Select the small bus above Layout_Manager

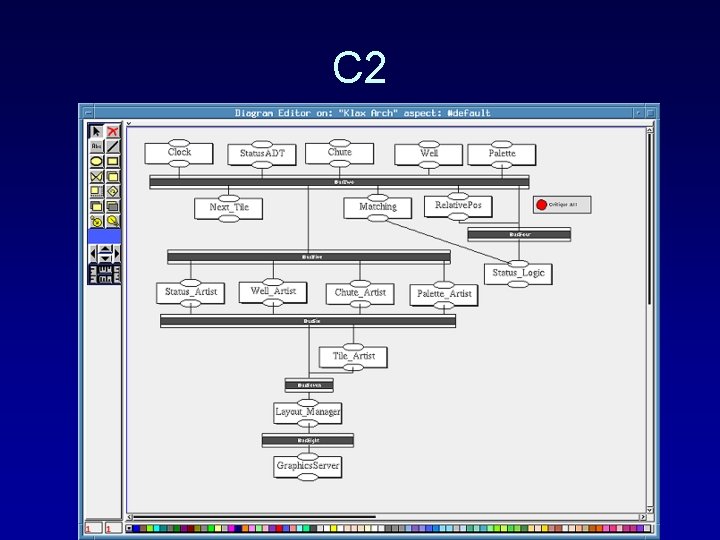[309, 385]
